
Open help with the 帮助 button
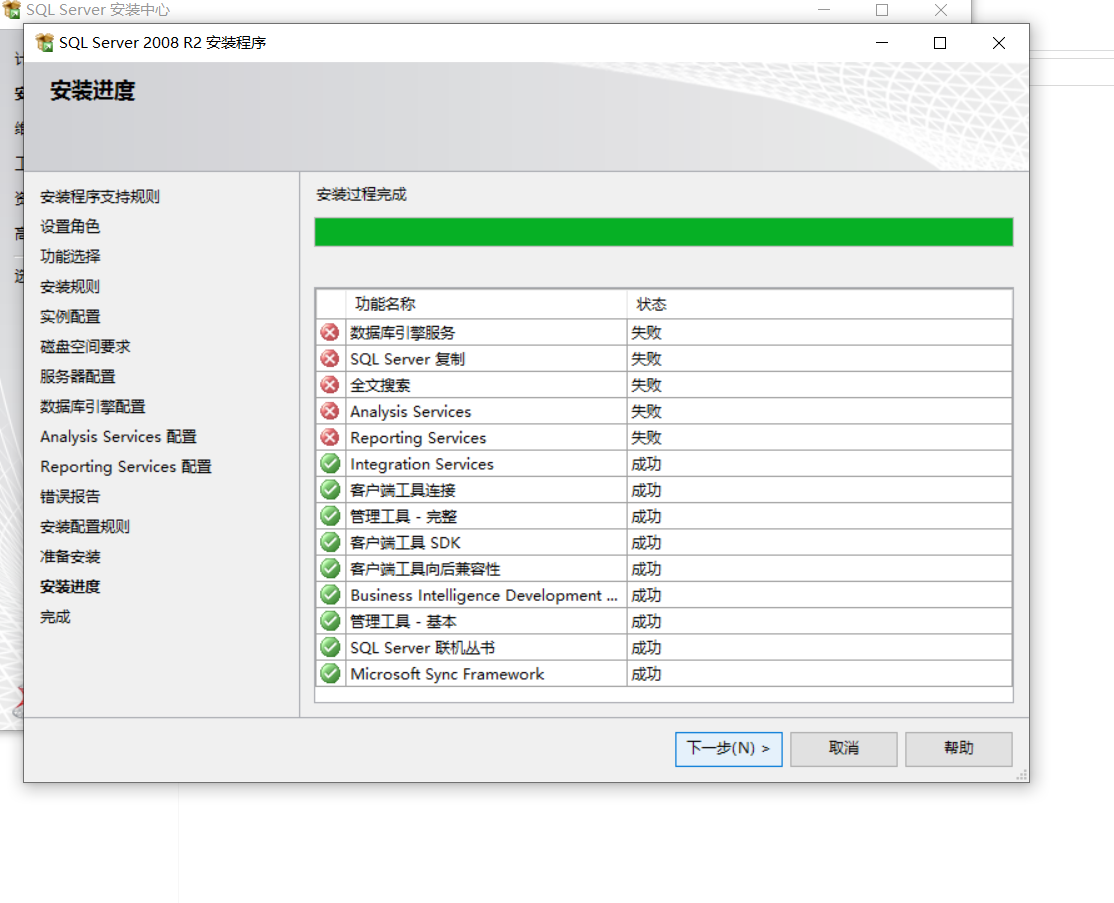[958, 749]
